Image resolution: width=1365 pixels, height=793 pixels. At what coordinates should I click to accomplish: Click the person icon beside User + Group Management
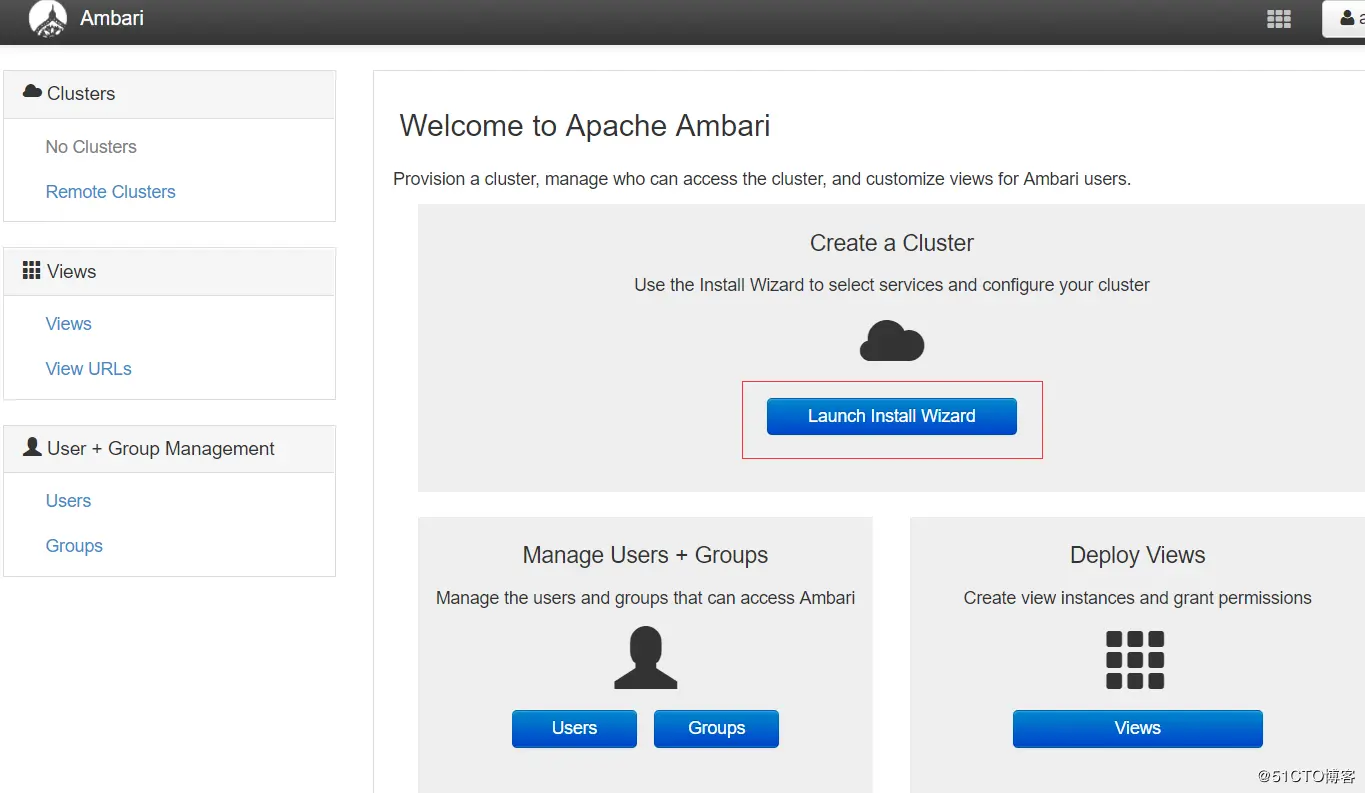[x=32, y=447]
